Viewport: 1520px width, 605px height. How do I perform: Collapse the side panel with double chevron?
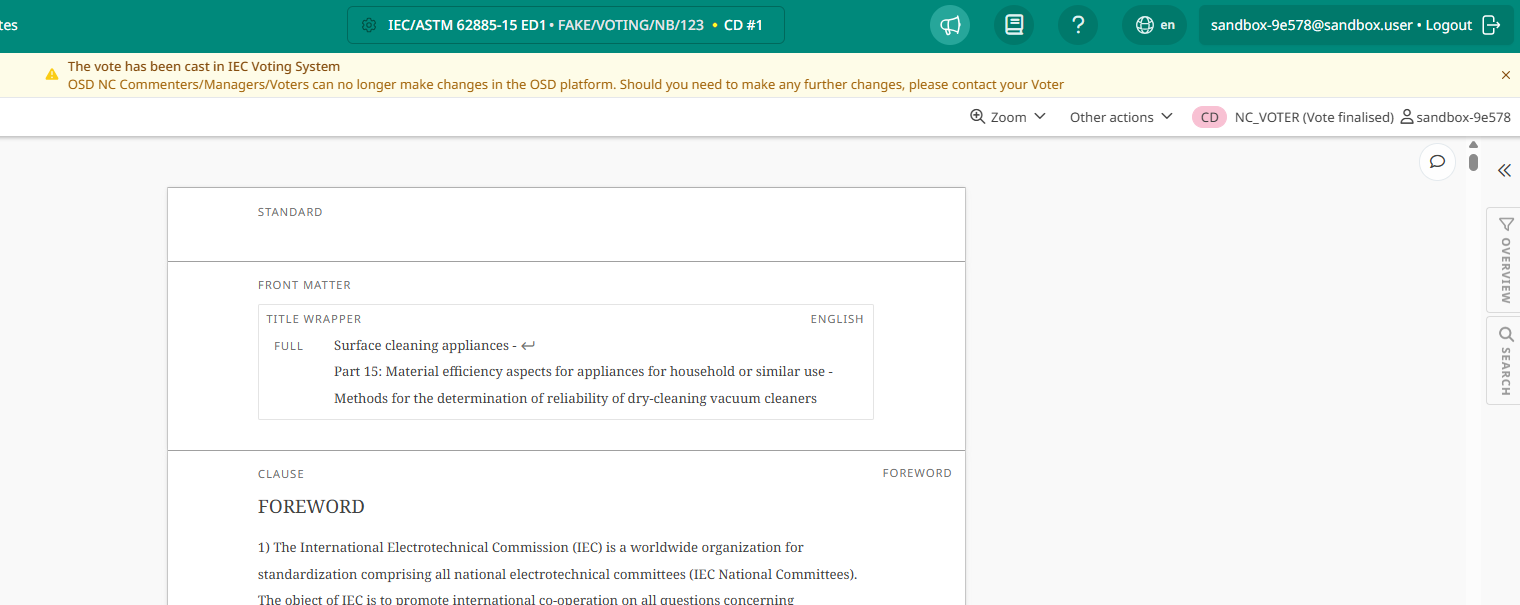click(x=1504, y=171)
